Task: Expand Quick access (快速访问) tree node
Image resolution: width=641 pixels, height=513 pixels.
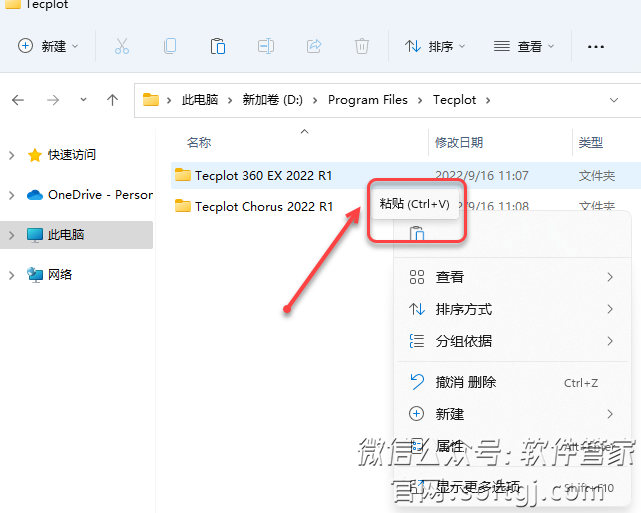Action: (11, 155)
